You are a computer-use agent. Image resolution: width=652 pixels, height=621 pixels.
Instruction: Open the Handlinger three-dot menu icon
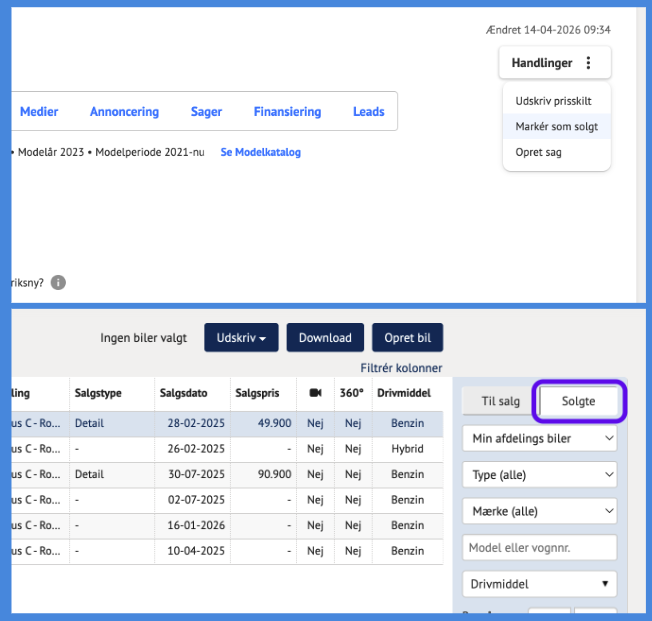pos(588,63)
